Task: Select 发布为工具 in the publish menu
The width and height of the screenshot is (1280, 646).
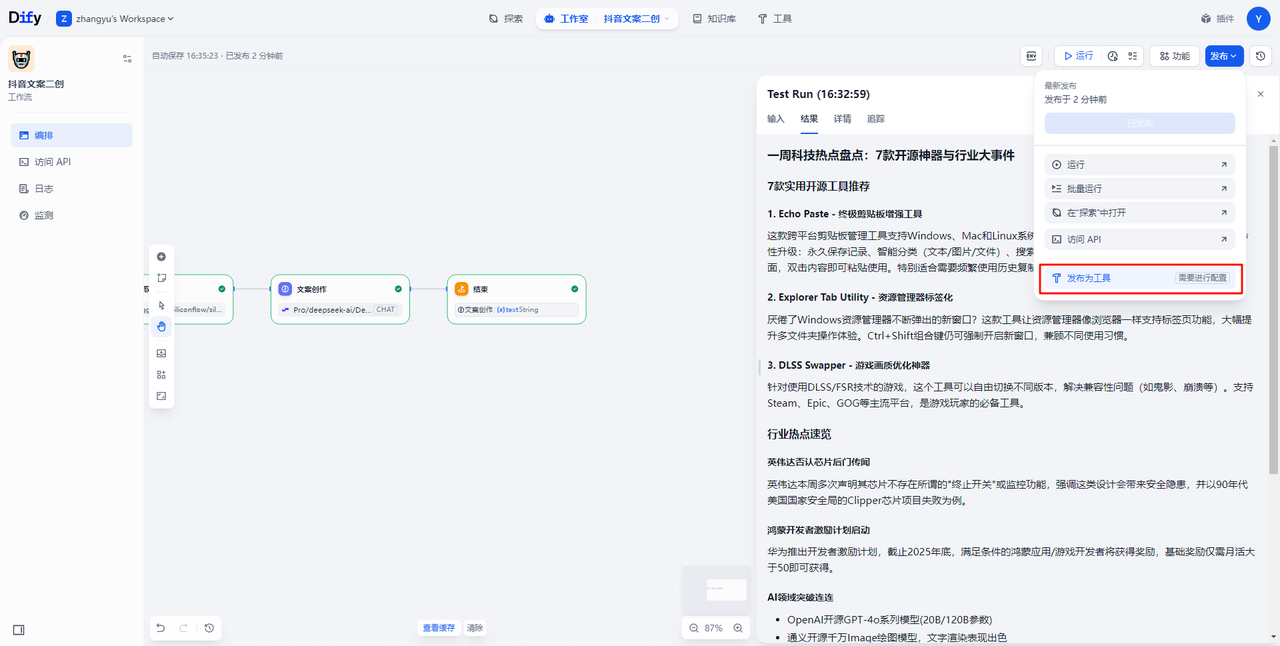Action: (x=1088, y=278)
